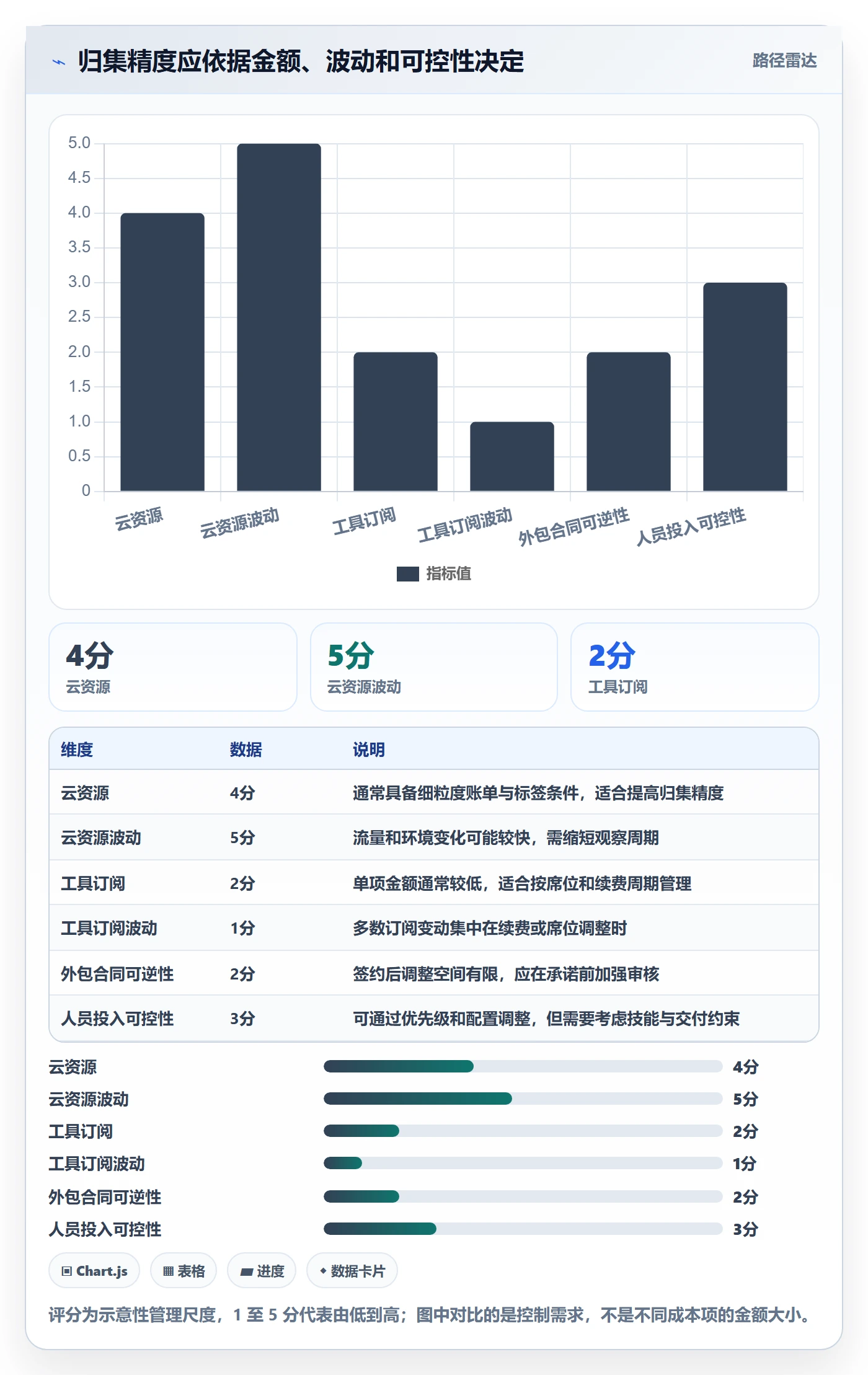Click the 外包合同可逆性 bar in the chart

[629, 422]
